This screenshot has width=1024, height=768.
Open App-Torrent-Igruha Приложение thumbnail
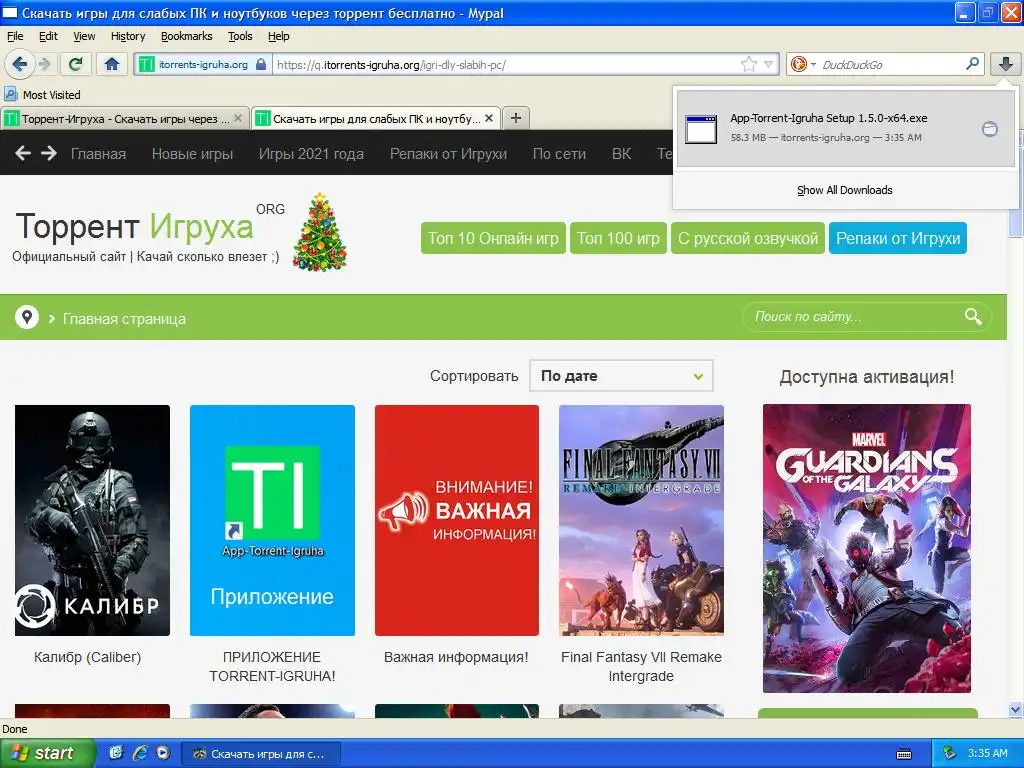(272, 520)
